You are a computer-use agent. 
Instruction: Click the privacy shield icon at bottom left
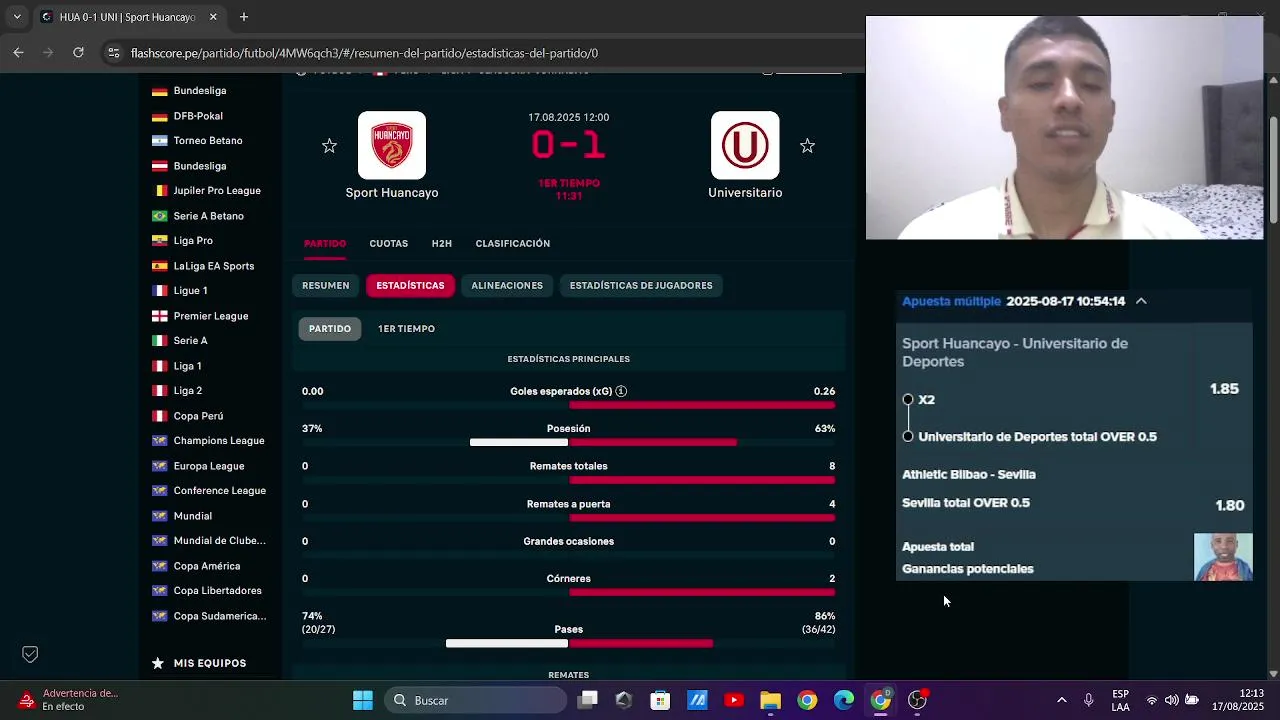(x=30, y=654)
